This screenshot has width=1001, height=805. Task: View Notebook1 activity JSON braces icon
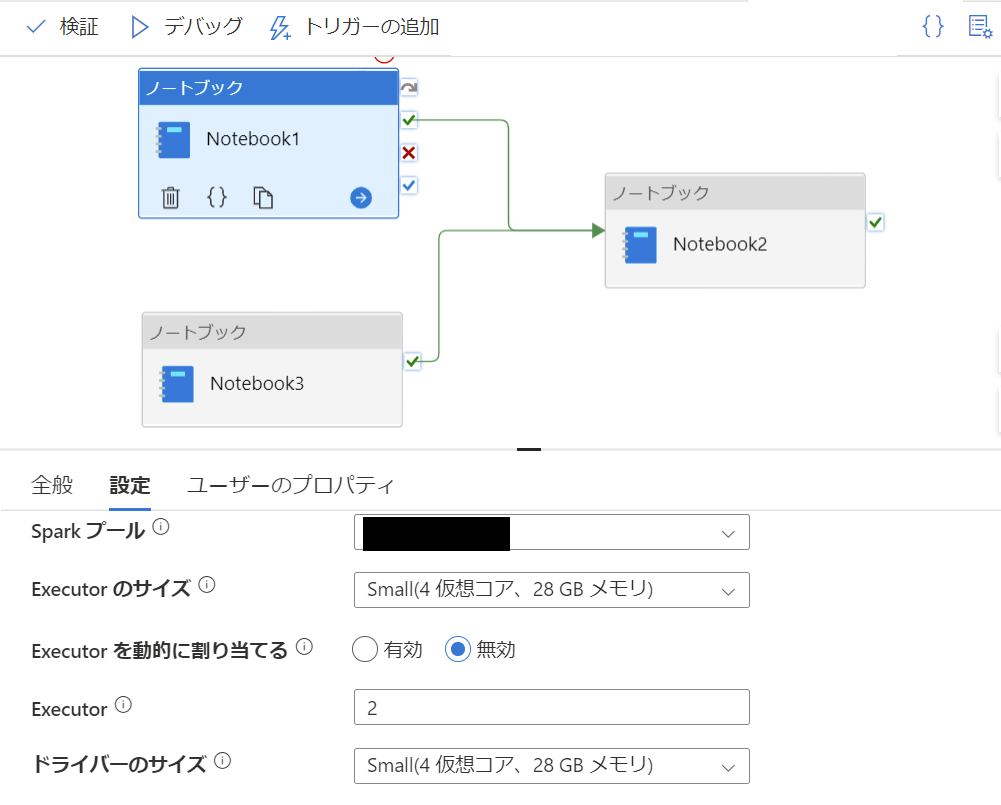[x=217, y=197]
